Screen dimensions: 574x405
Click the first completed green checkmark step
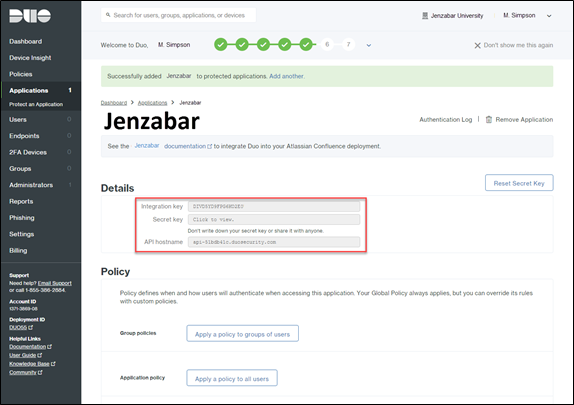pos(220,45)
